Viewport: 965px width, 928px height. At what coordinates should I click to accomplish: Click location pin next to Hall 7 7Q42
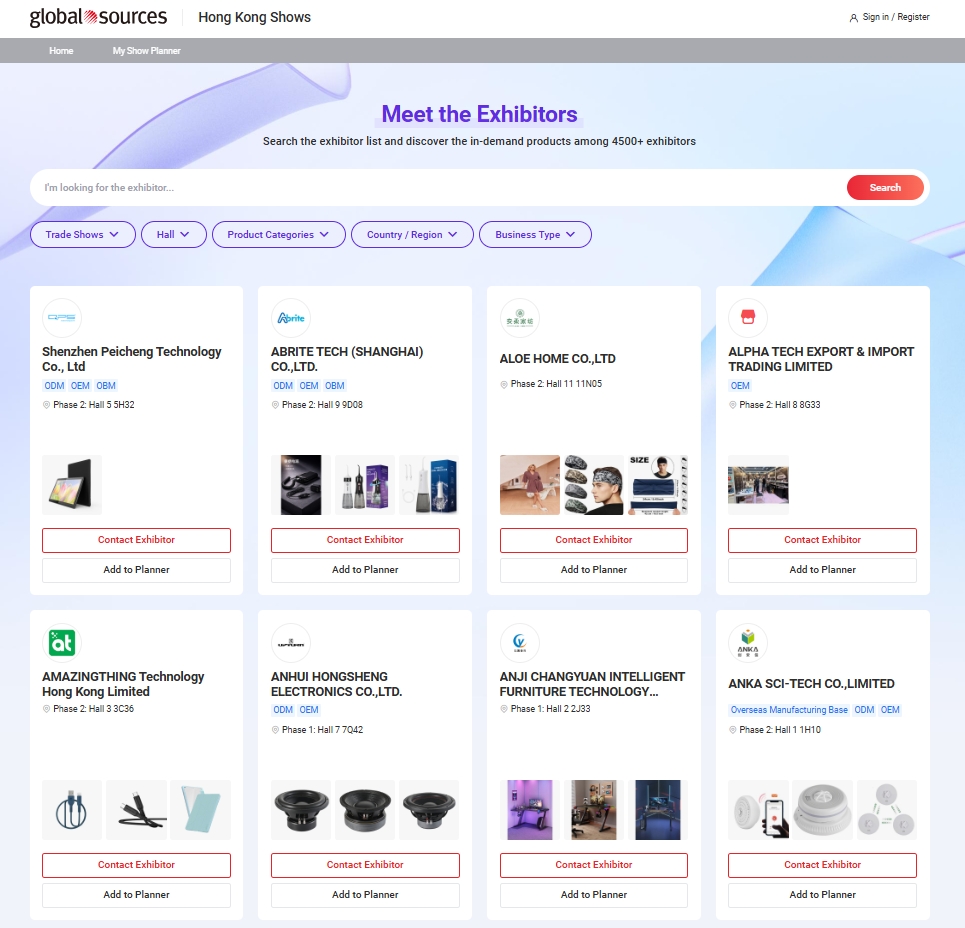pos(275,730)
